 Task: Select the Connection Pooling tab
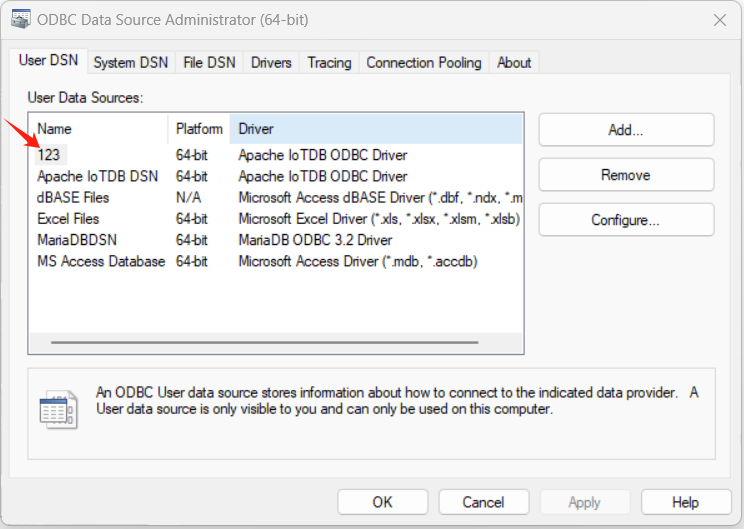423,62
